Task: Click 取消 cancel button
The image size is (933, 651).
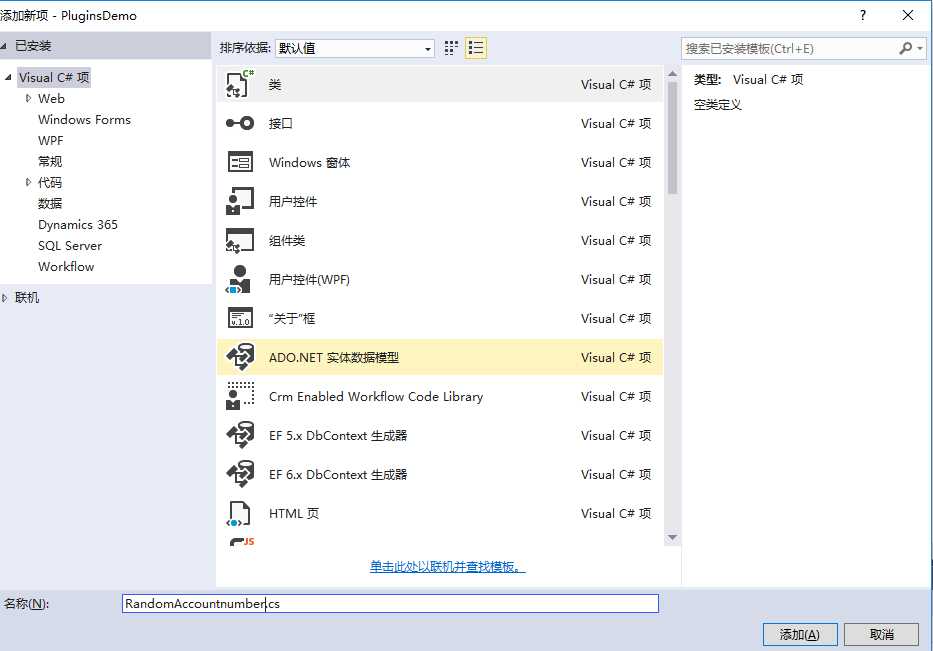Action: [x=881, y=634]
